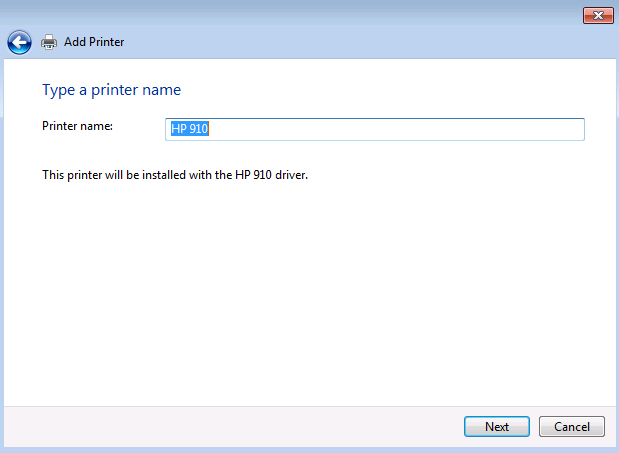Go back using the blue arrow button
The height and width of the screenshot is (453, 619).
(x=19, y=42)
